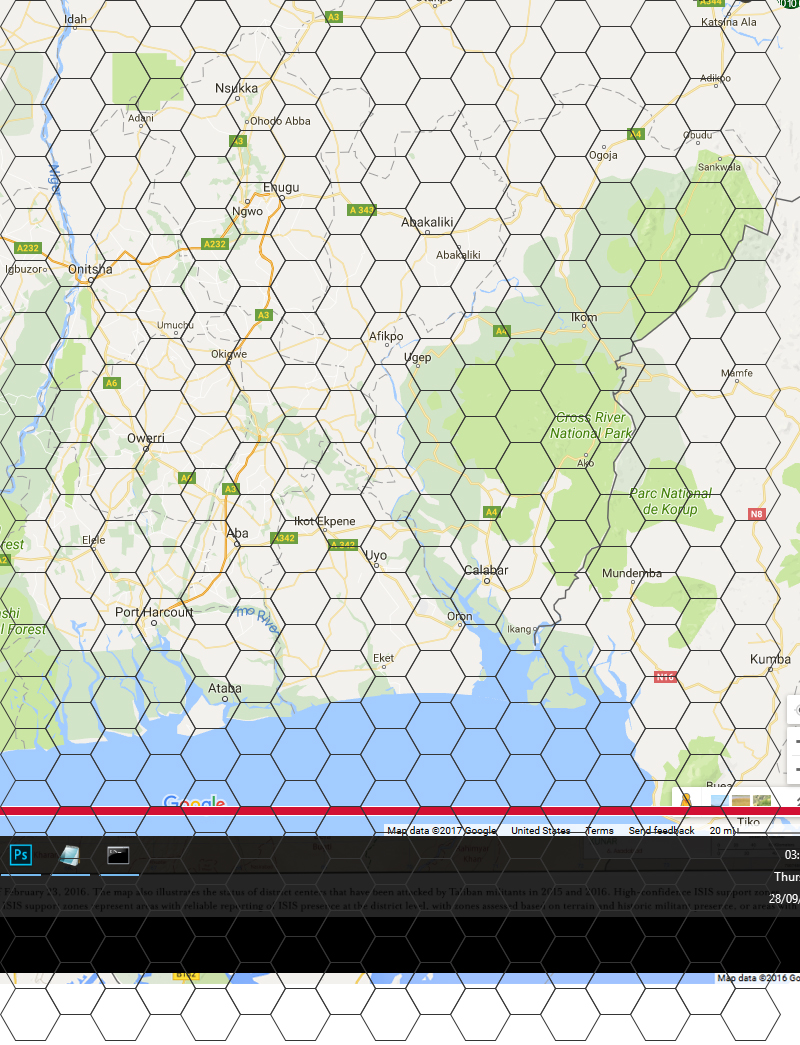Click the Ohodo Abba label
Screen dimensions: 800x1045
(280, 121)
